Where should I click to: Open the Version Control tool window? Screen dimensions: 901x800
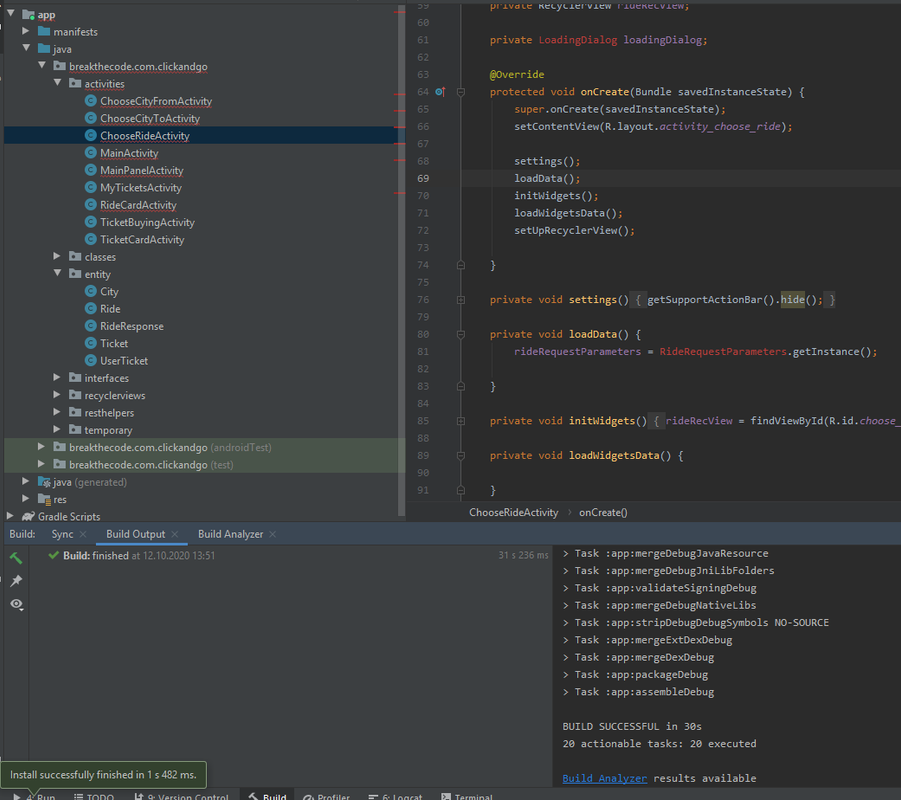coord(182,797)
